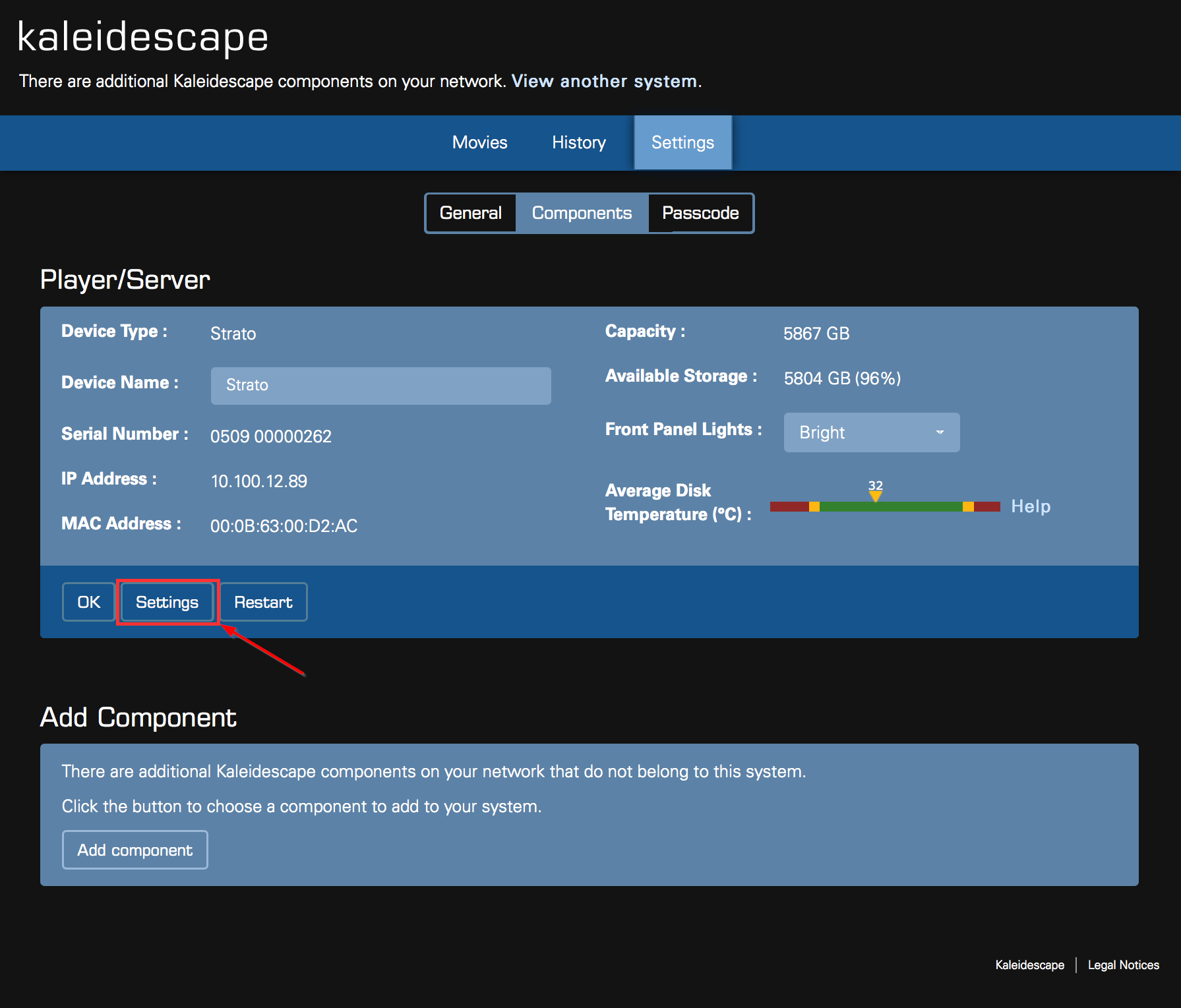This screenshot has width=1181, height=1008.
Task: Select MAC address 00:0B:63:00:D2:AC
Action: click(x=284, y=526)
